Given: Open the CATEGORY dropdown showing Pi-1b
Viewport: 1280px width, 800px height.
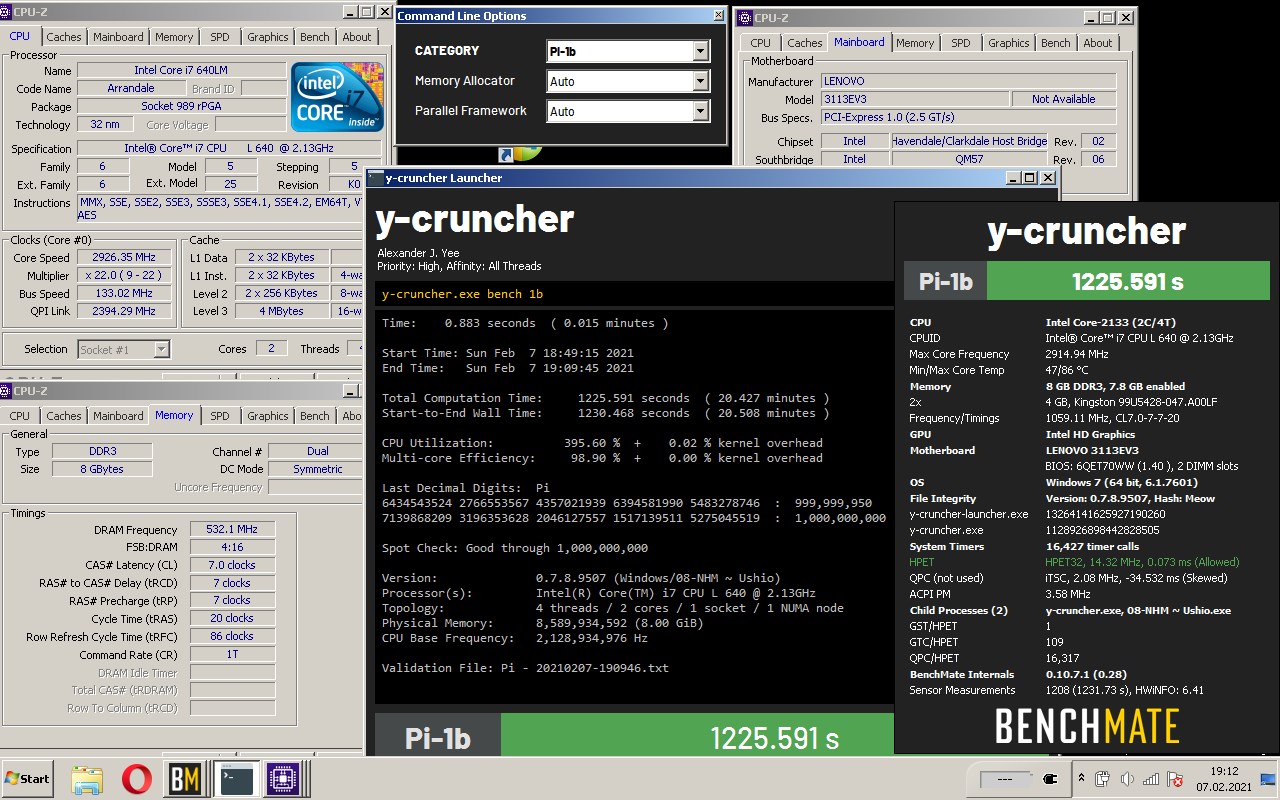Looking at the screenshot, I should coord(628,51).
